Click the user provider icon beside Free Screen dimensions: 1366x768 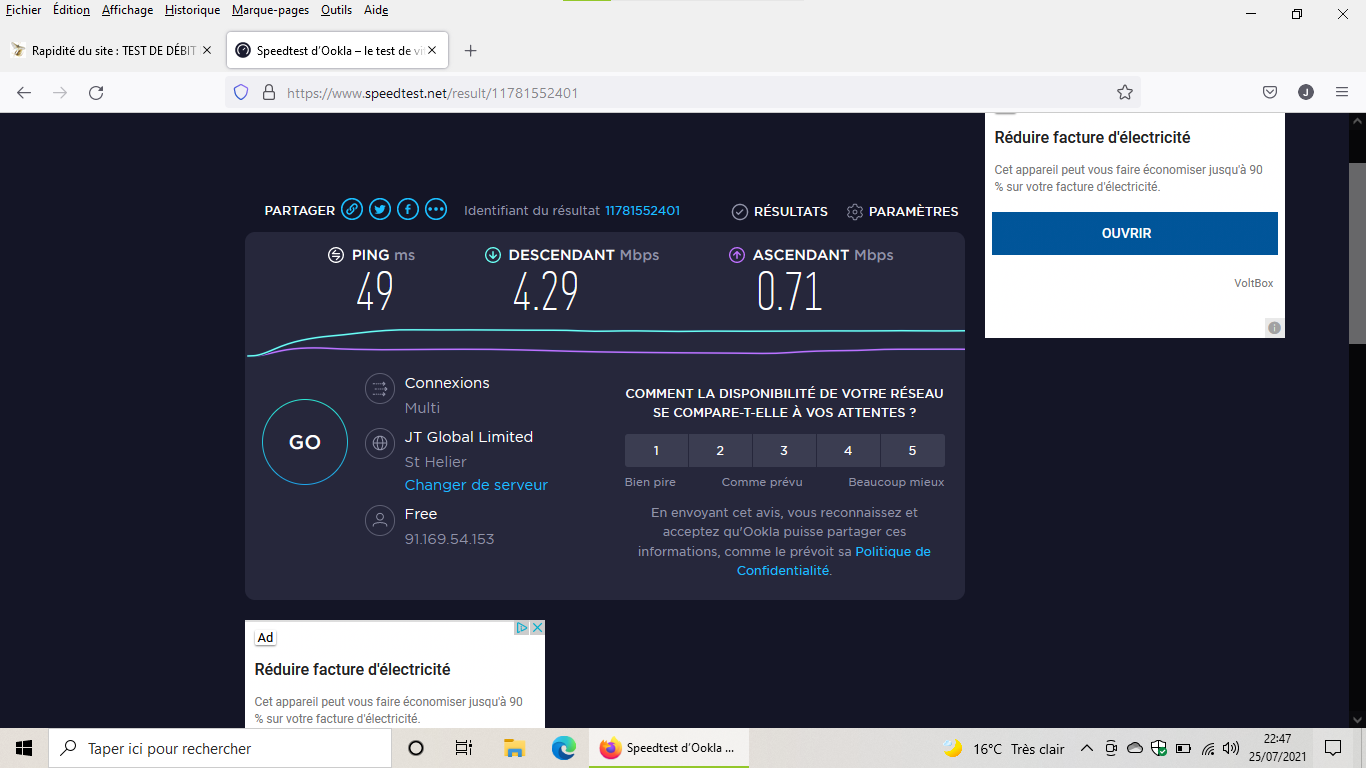coord(379,520)
